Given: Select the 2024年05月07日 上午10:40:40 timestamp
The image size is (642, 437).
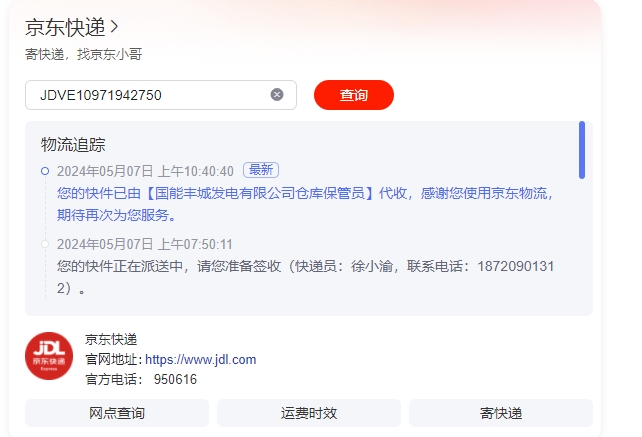Looking at the screenshot, I should [x=145, y=171].
